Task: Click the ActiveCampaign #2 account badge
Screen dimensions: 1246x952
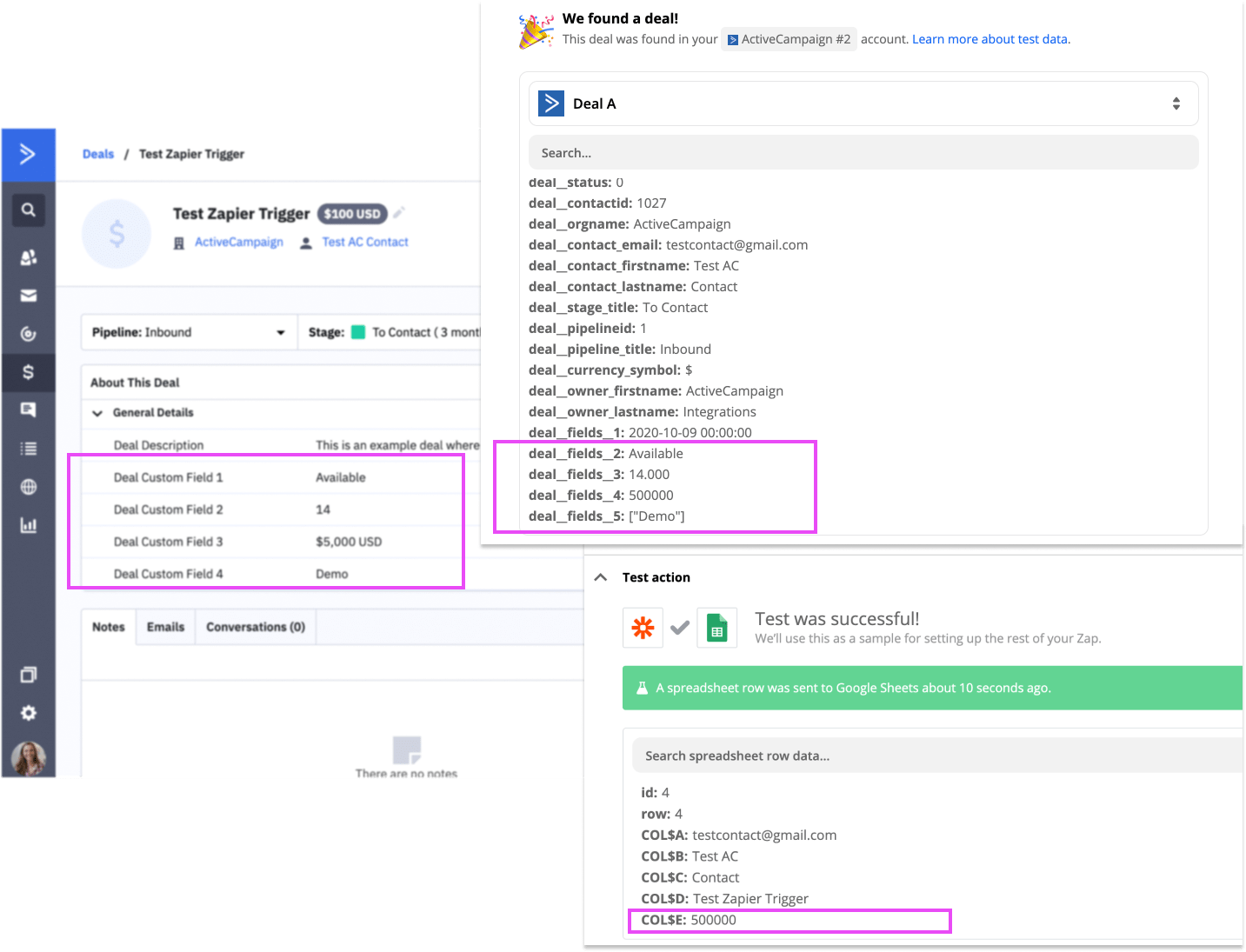Action: 789,39
